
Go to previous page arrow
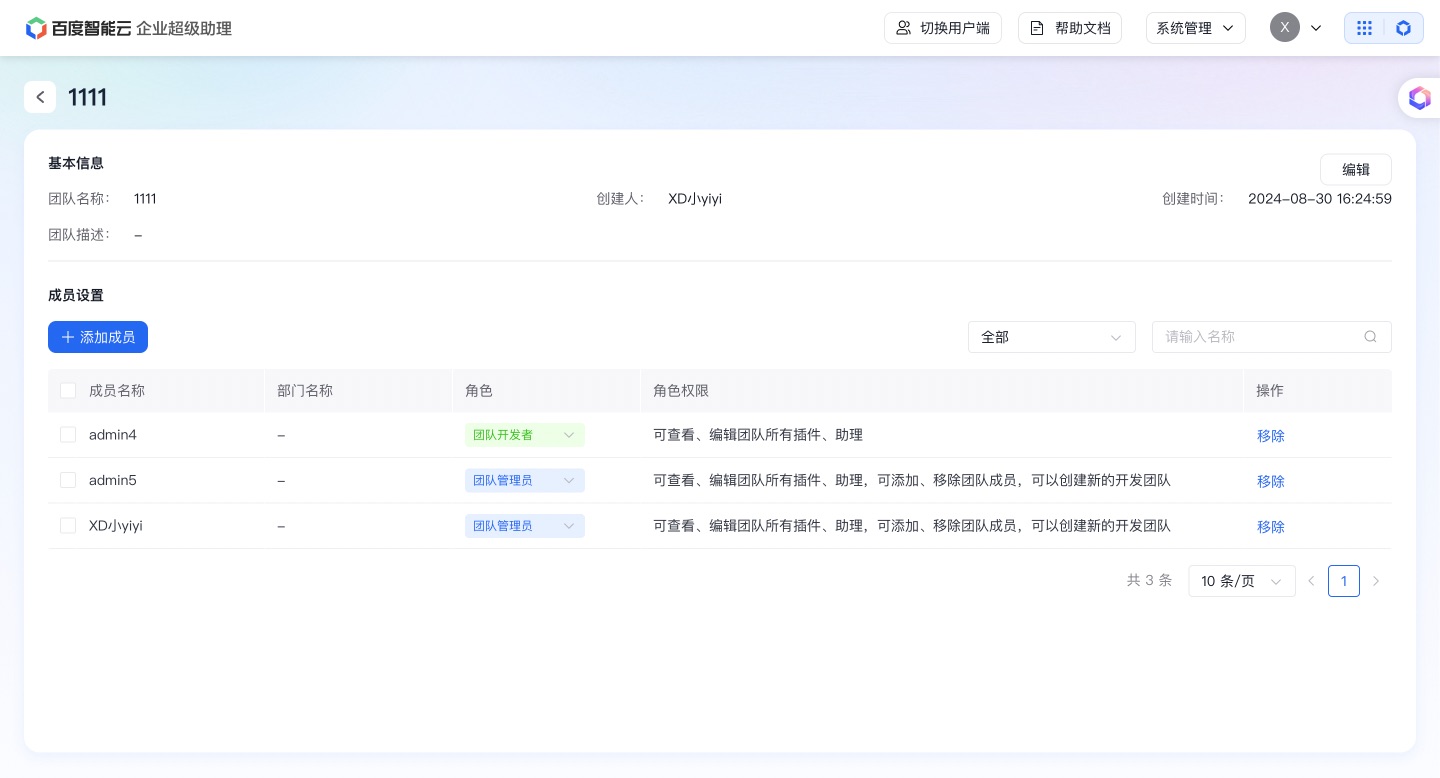[x=1311, y=581]
